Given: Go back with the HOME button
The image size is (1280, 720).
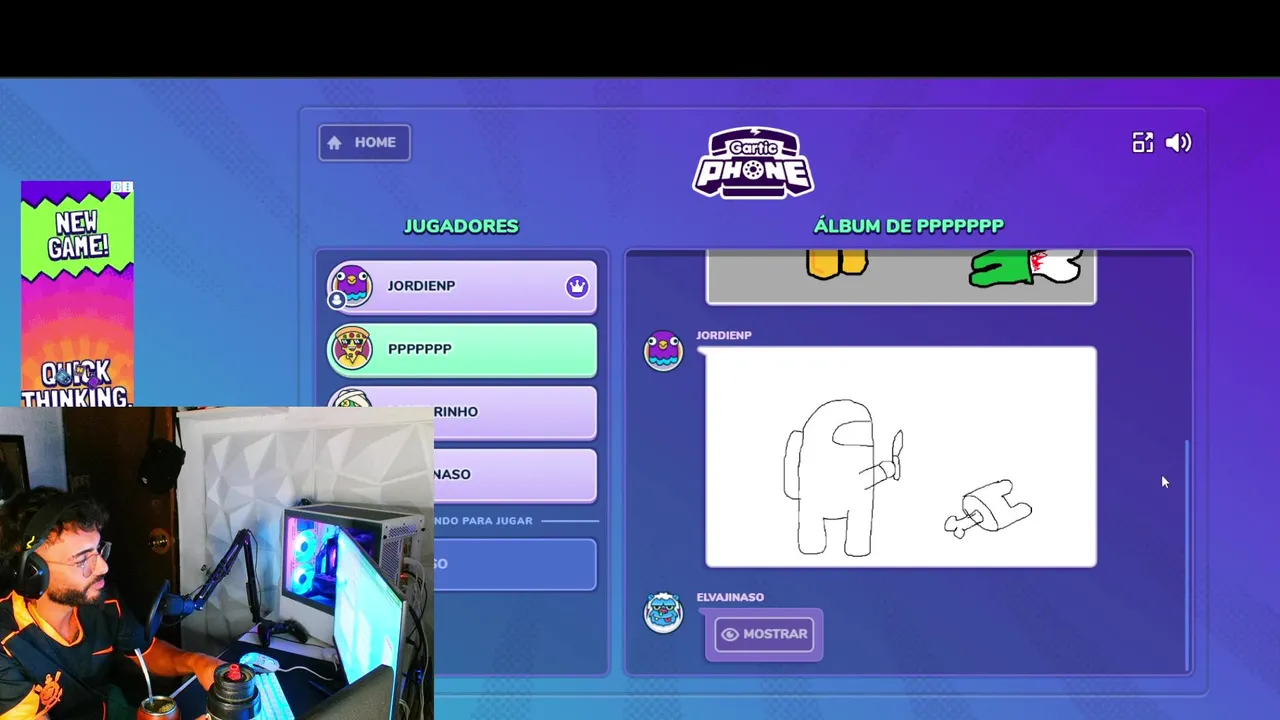Looking at the screenshot, I should [x=364, y=142].
